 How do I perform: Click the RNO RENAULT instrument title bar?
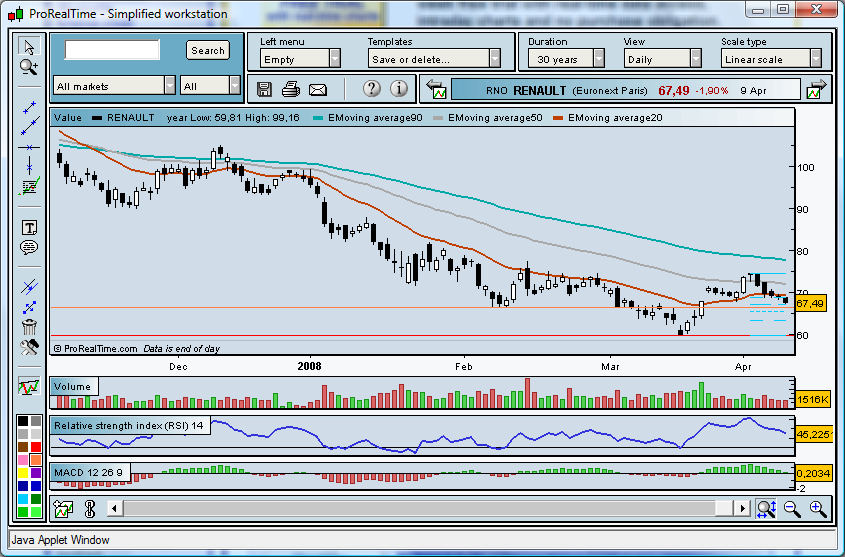point(625,90)
